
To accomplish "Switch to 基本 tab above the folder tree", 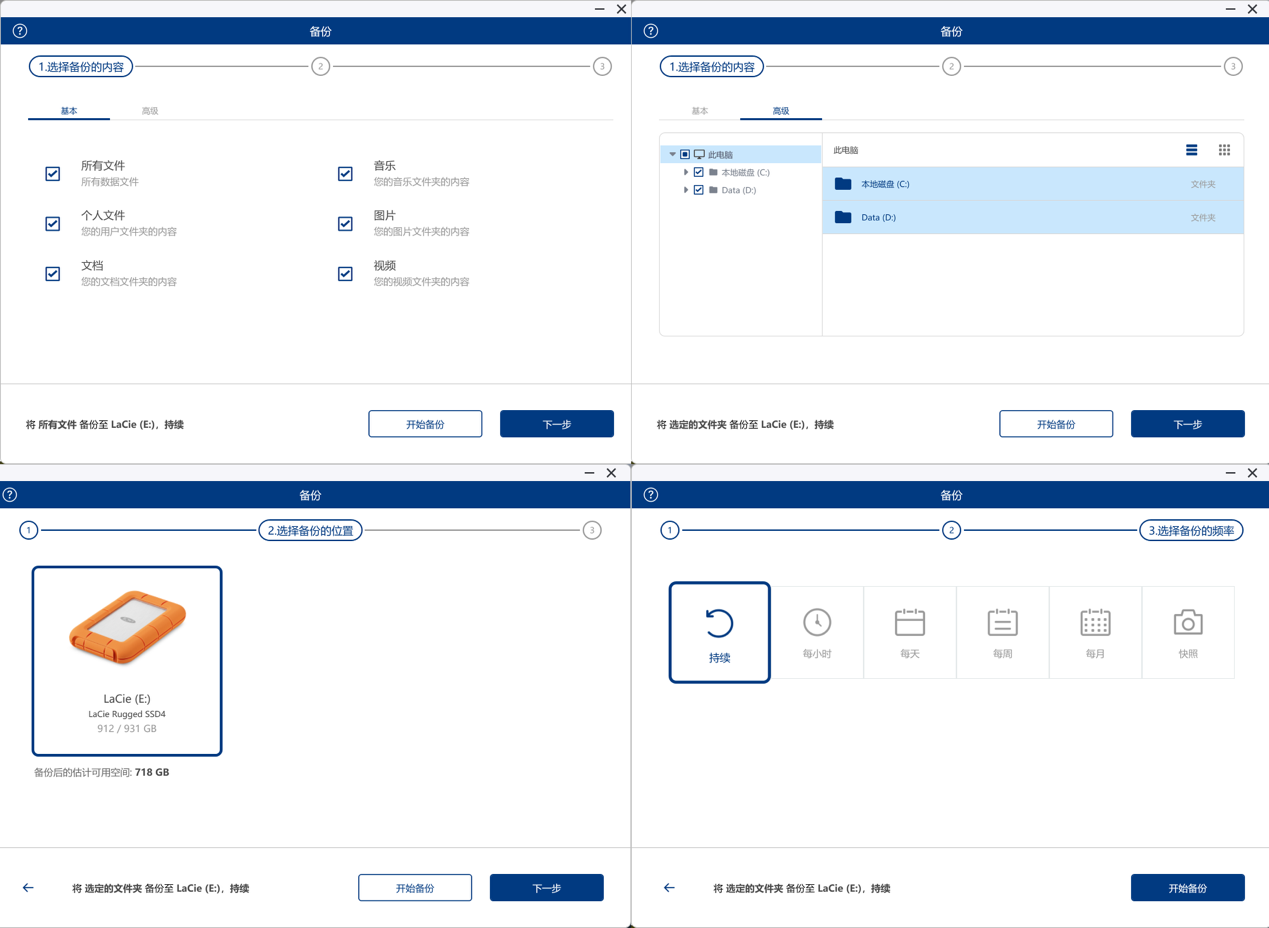I will pyautogui.click(x=700, y=111).
